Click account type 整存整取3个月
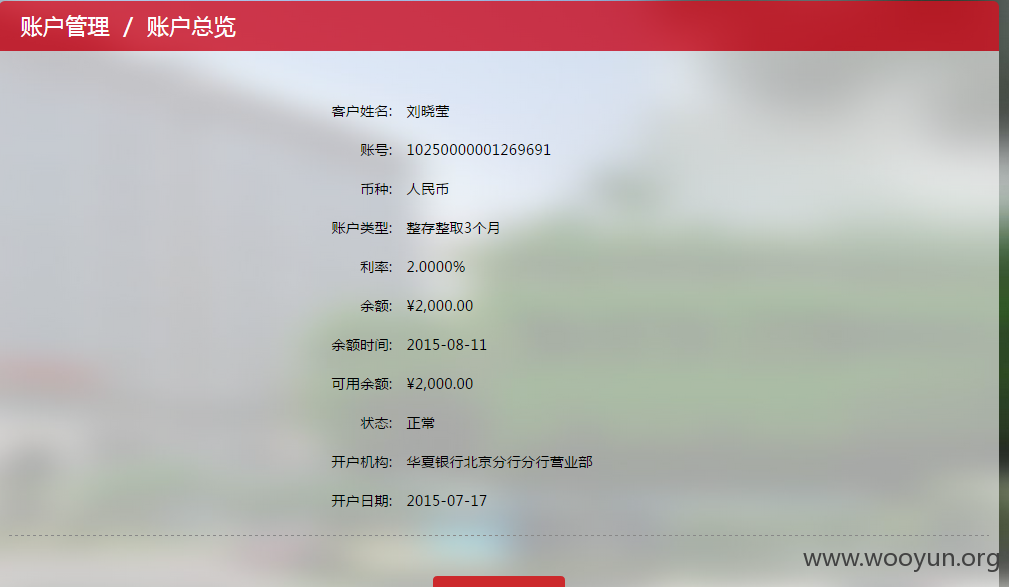The width and height of the screenshot is (1009, 587). coord(453,228)
